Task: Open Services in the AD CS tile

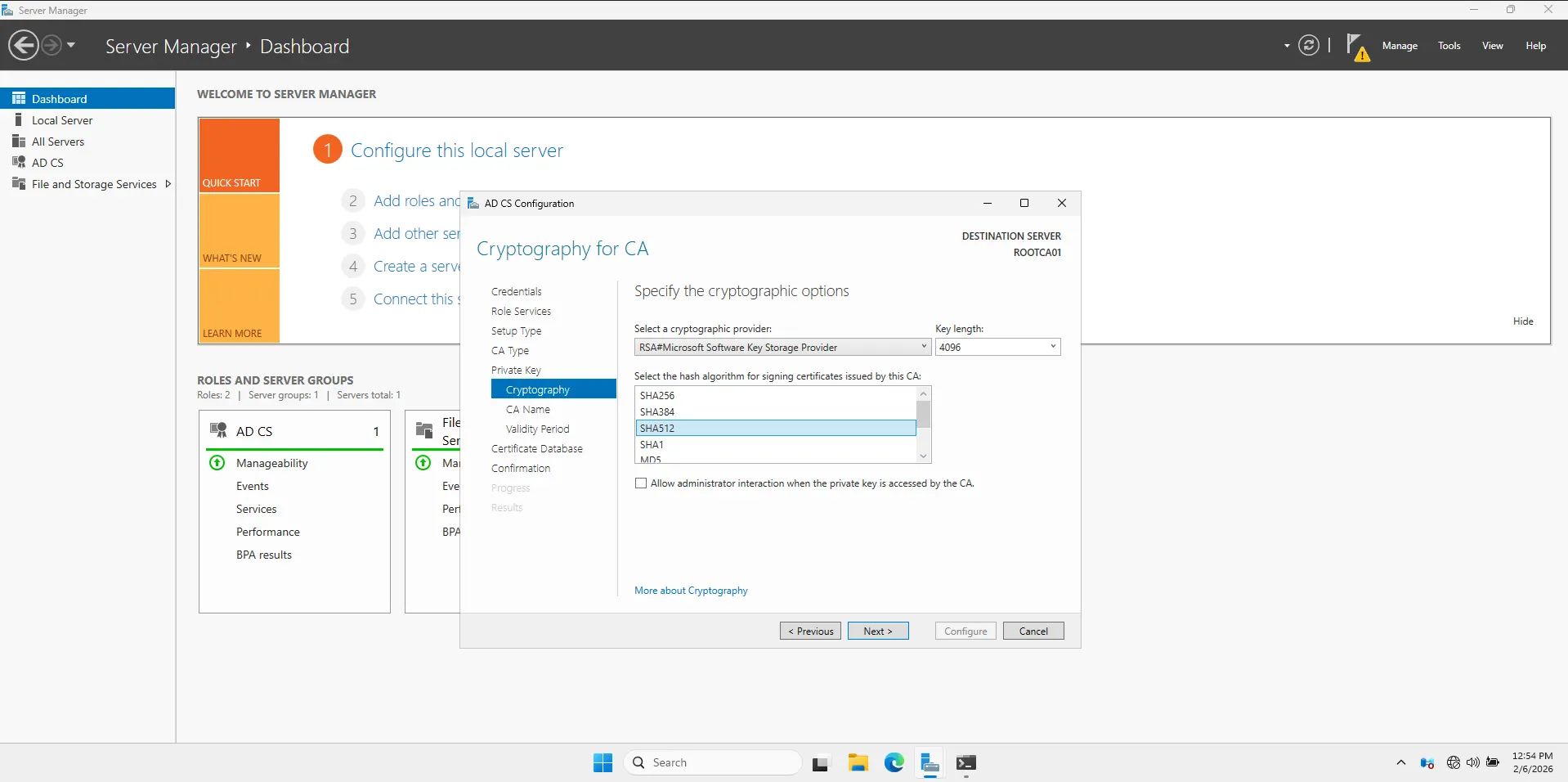Action: [x=257, y=509]
